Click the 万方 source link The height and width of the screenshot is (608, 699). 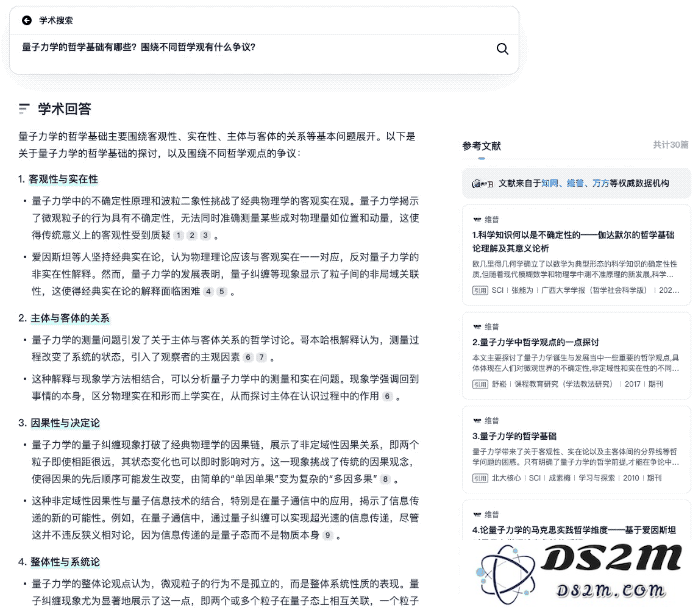[600, 183]
